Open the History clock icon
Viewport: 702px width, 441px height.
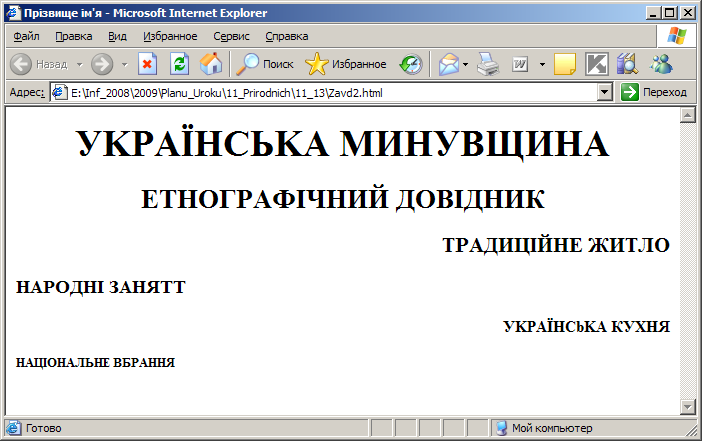coord(411,64)
